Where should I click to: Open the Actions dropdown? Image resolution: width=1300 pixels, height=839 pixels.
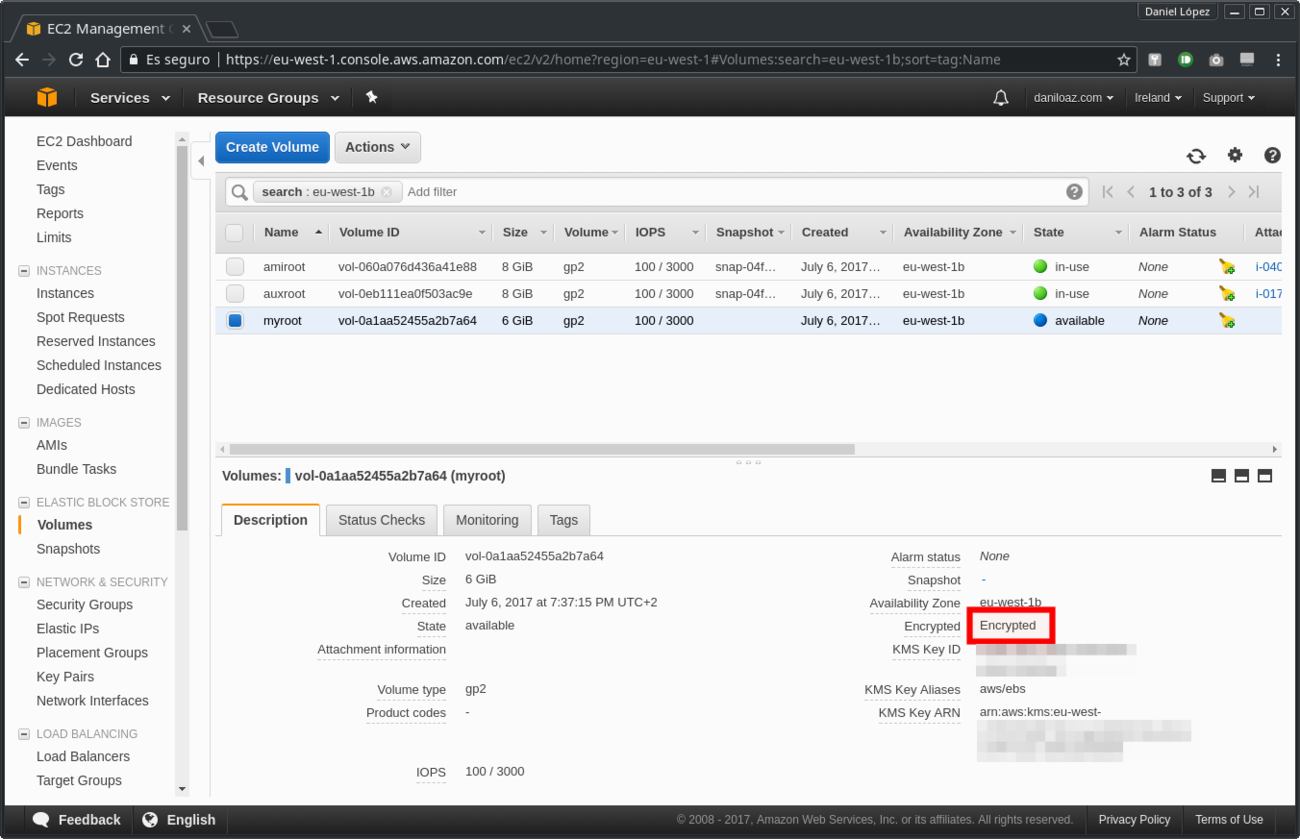click(x=377, y=147)
